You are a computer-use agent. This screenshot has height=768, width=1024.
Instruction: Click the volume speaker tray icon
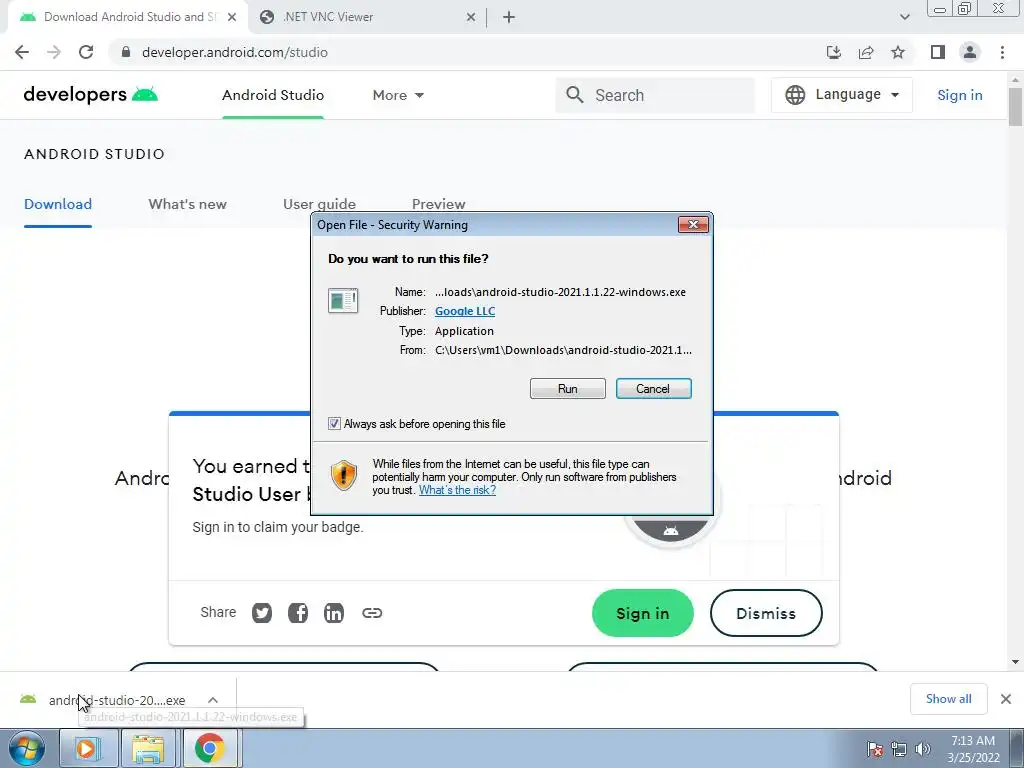point(923,749)
